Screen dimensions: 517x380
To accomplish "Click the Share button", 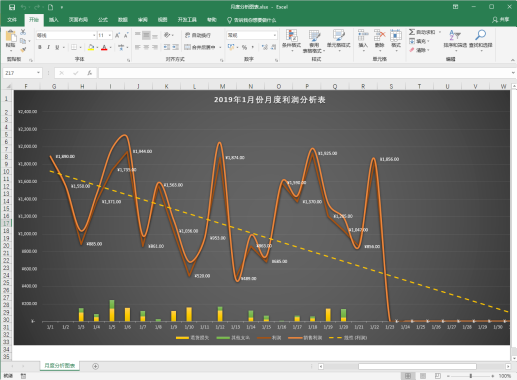I will pos(501,20).
